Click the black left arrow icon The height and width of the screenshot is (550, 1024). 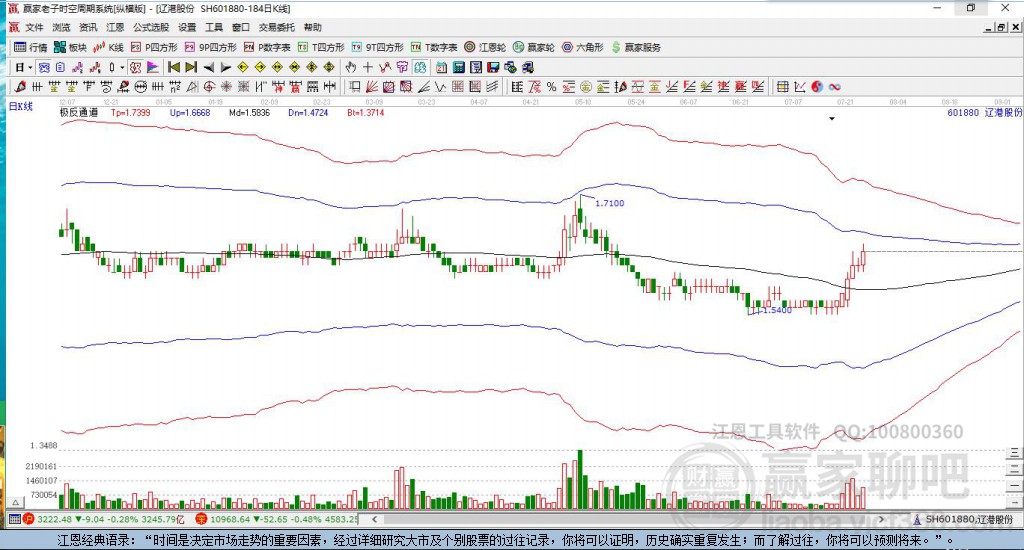[x=208, y=67]
